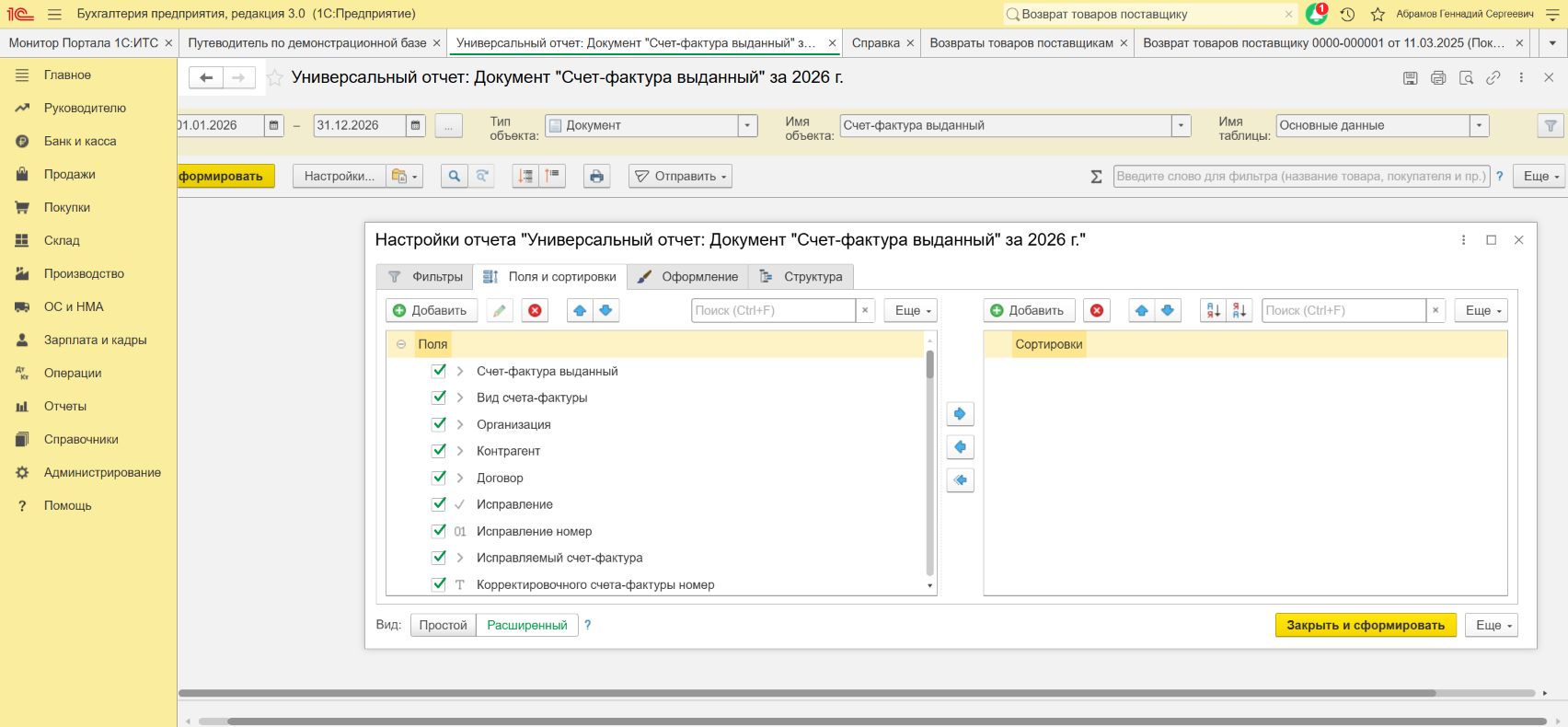Switch to the Фильтры tab
This screenshot has height=727, width=1568.
point(425,277)
